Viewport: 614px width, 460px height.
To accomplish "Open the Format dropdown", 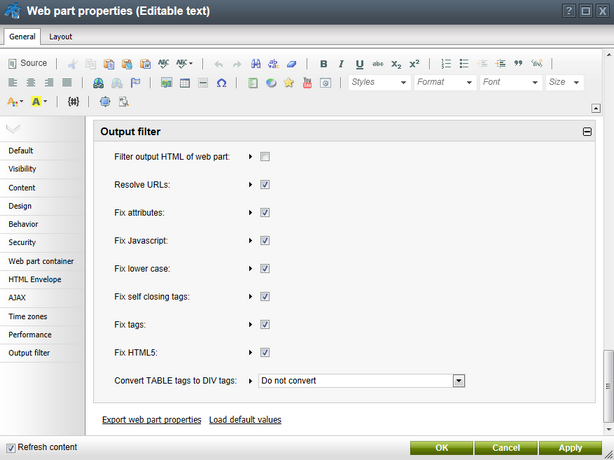I will pos(445,82).
